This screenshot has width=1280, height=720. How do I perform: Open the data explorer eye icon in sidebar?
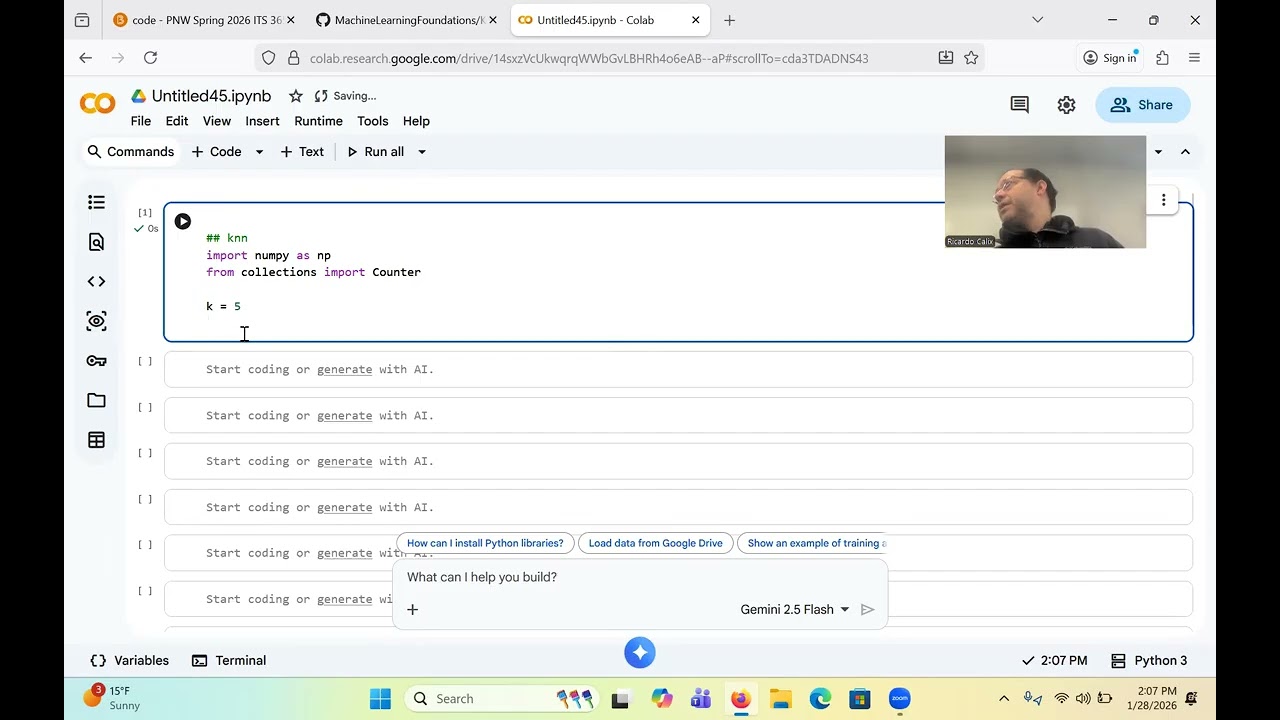point(96,321)
